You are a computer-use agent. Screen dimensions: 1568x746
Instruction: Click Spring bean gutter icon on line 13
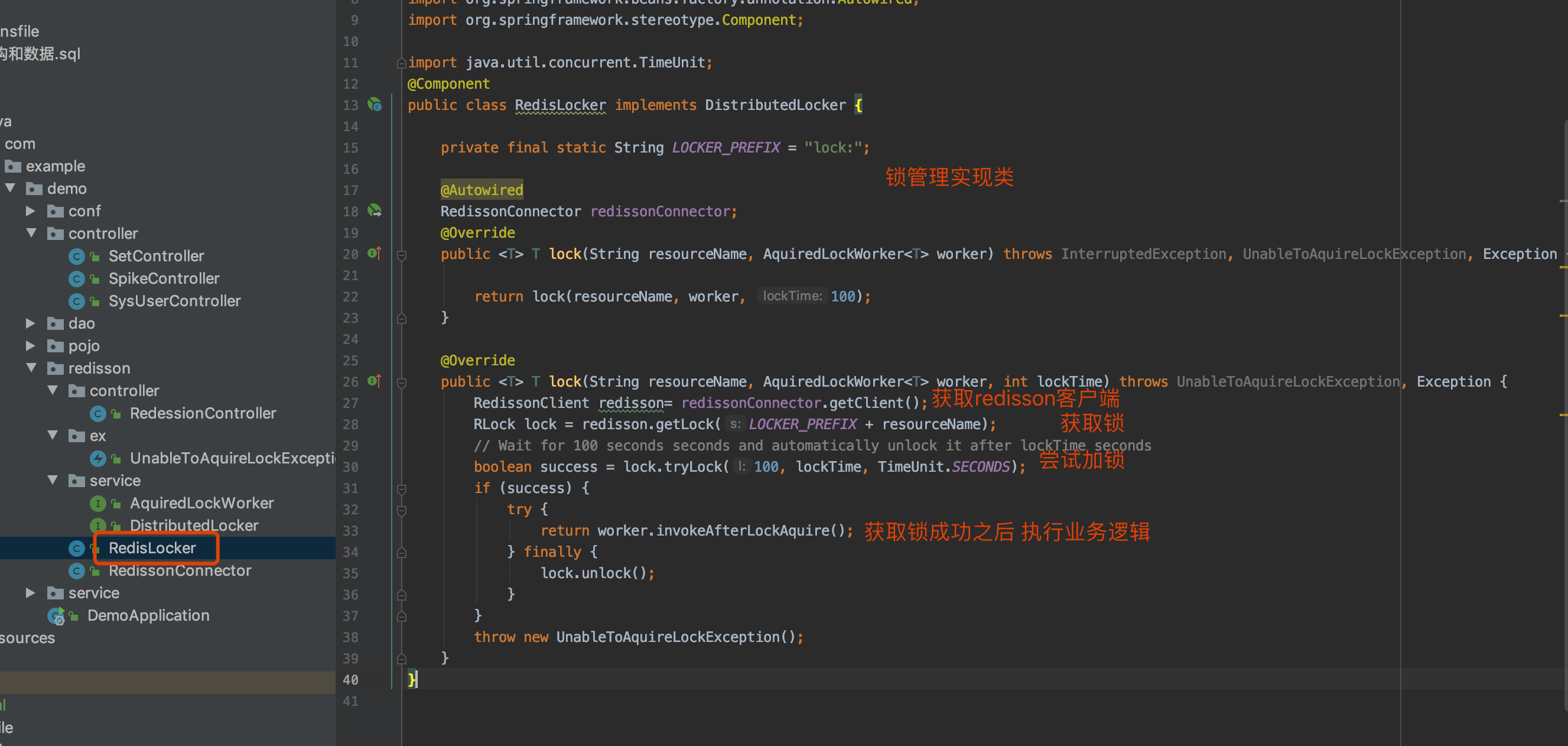coord(375,105)
